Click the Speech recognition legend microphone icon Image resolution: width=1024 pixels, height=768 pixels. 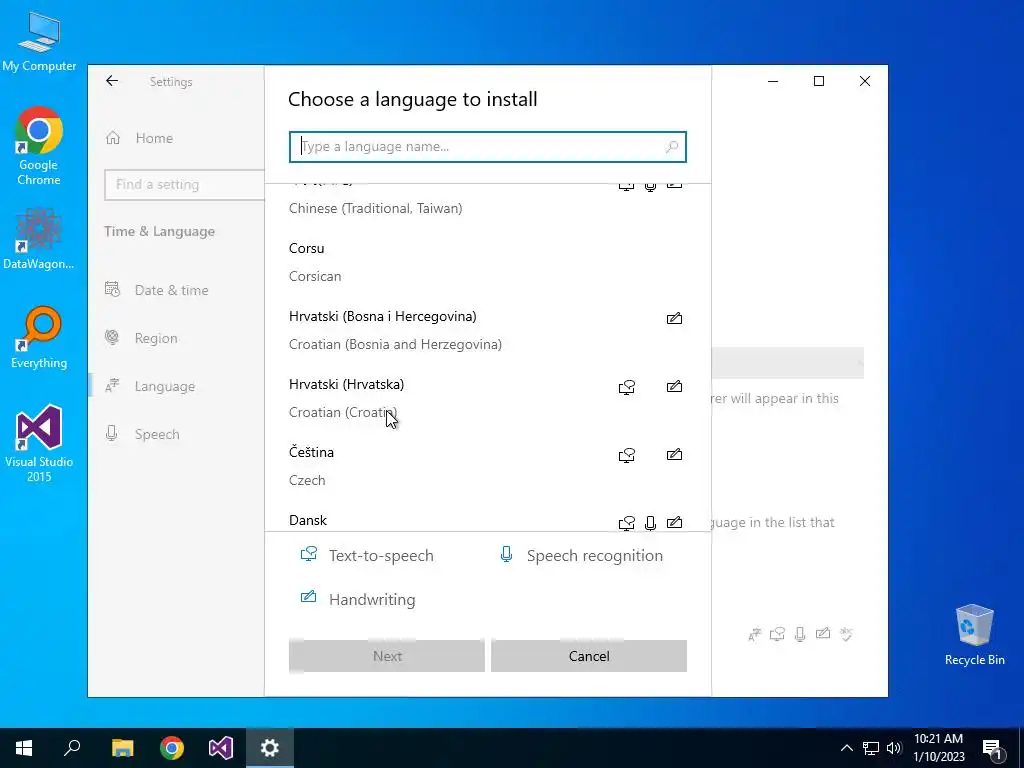[506, 554]
